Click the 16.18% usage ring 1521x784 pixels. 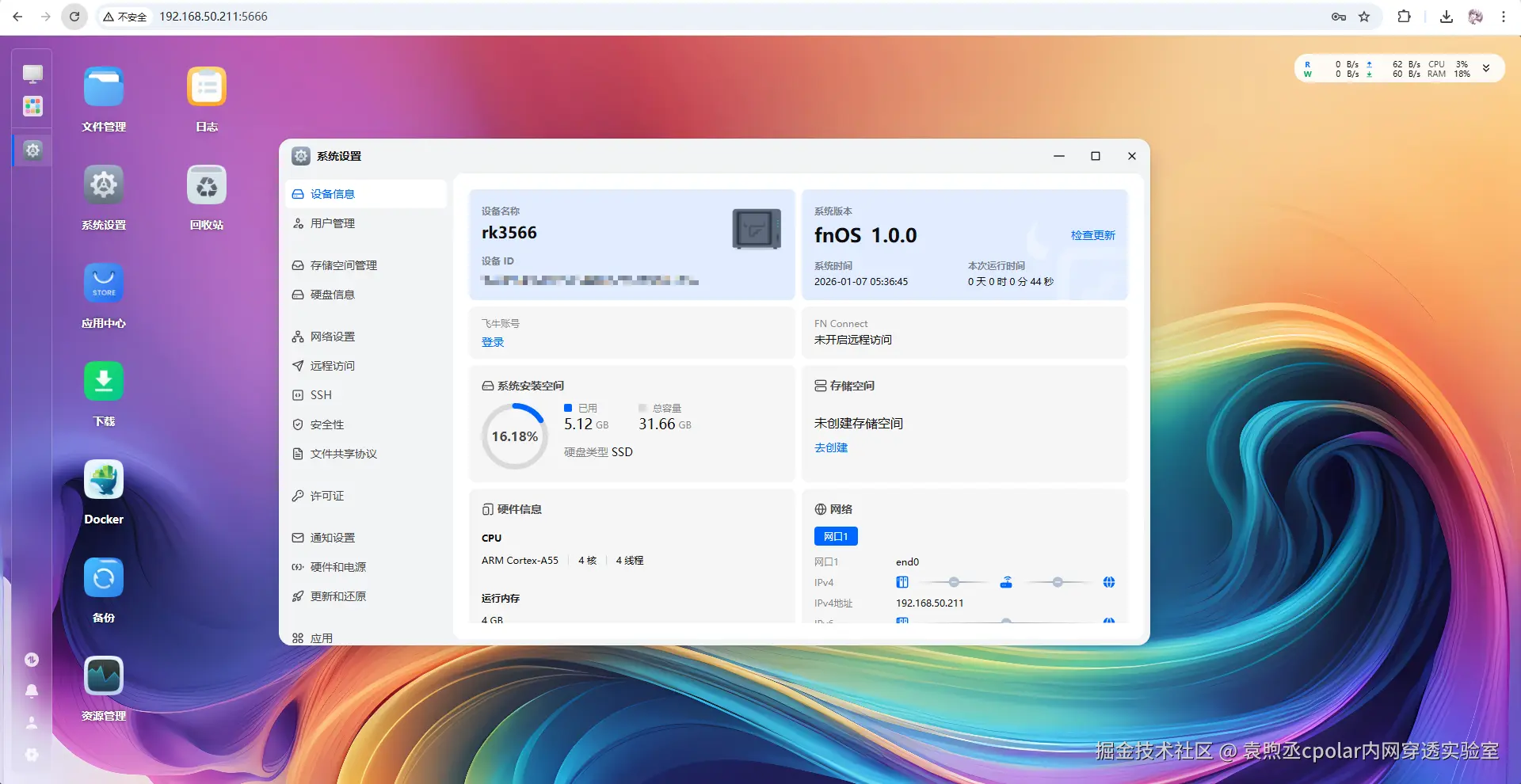click(x=515, y=436)
